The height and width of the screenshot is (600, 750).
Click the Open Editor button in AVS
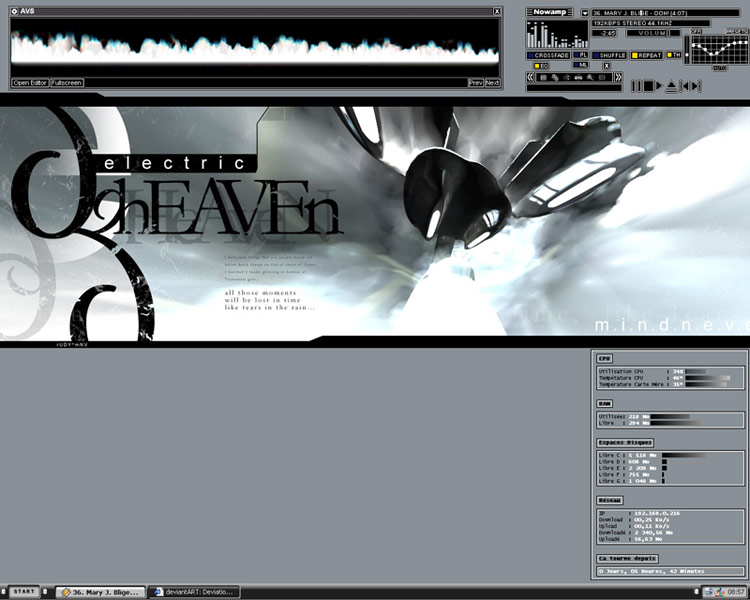tap(30, 83)
